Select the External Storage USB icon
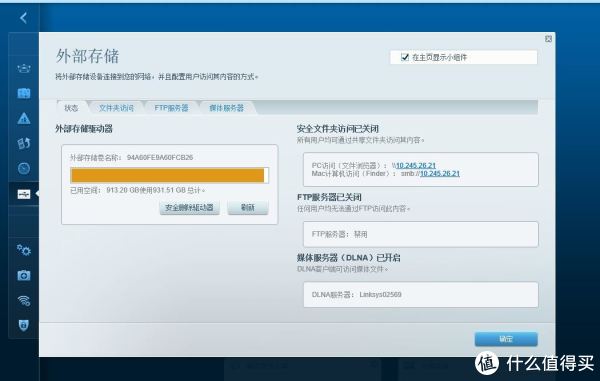 click(x=24, y=194)
